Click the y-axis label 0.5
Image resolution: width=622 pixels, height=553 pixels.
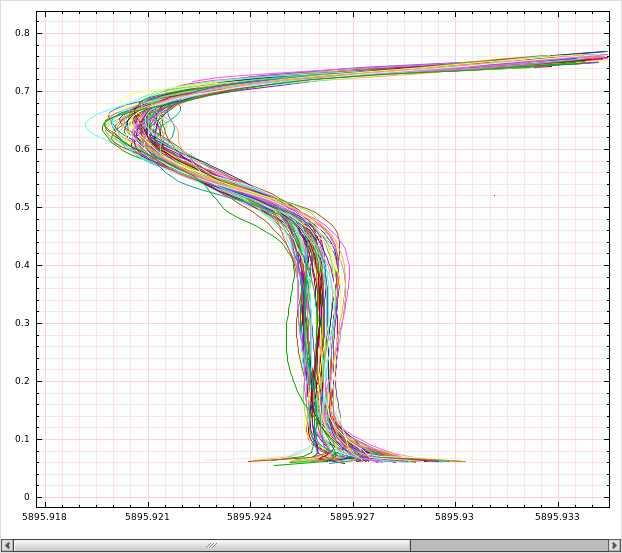[x=23, y=207]
